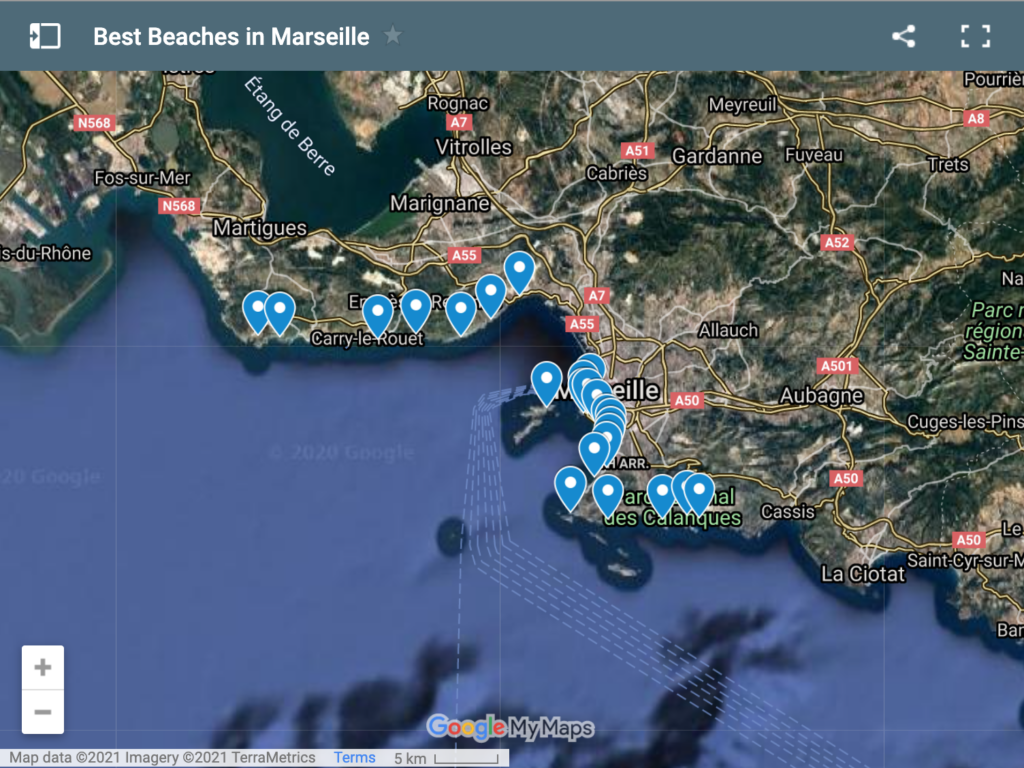
Task: Select the pin just left of the ARR. label
Action: (x=594, y=453)
